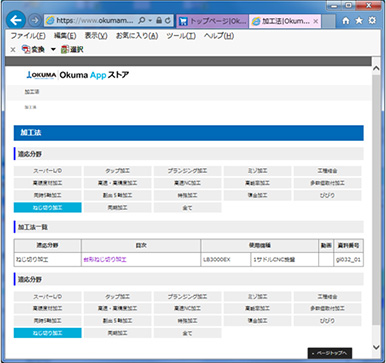Select 全て in the upper category grid

(x=187, y=208)
